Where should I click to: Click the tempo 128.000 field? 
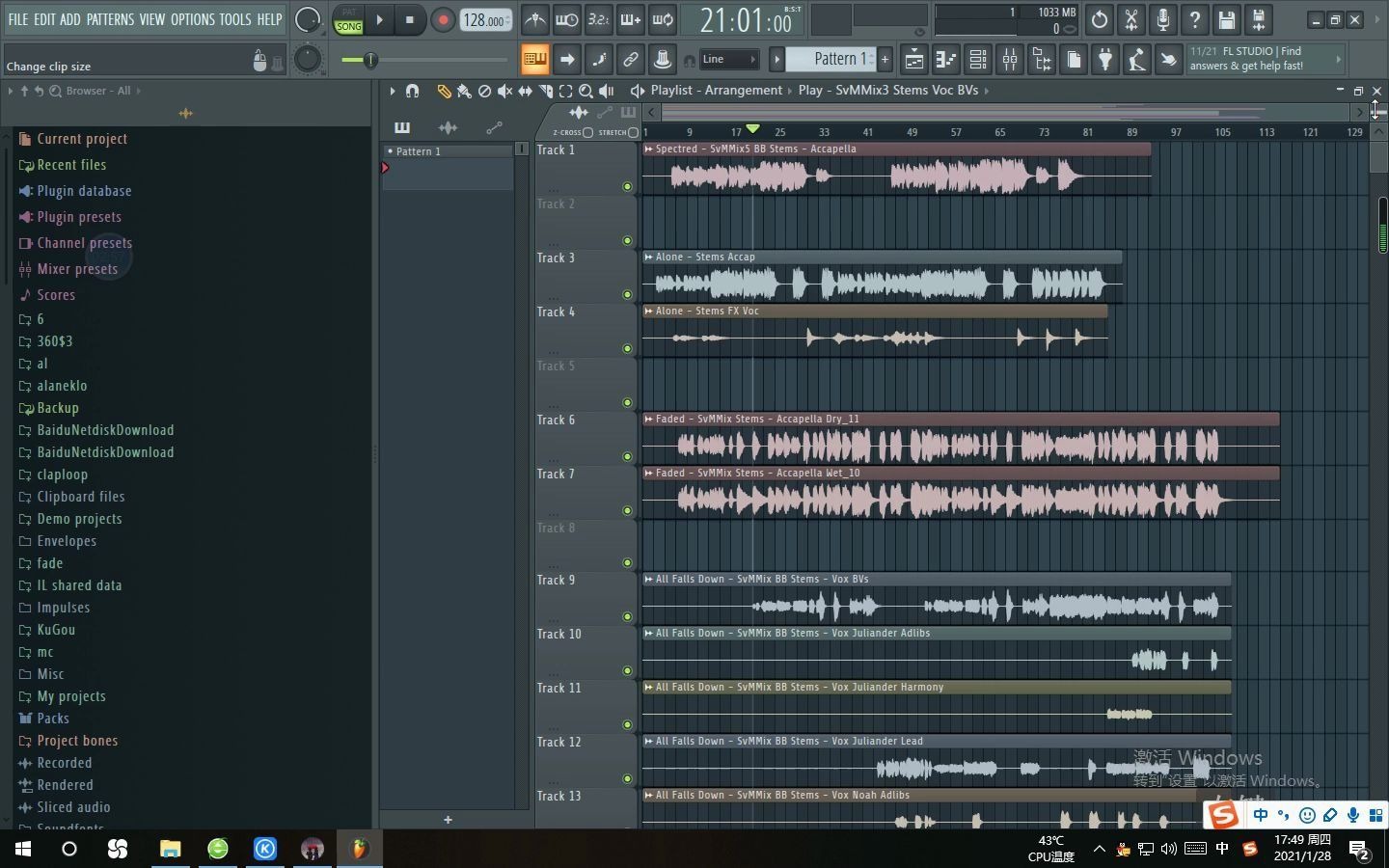[485, 19]
